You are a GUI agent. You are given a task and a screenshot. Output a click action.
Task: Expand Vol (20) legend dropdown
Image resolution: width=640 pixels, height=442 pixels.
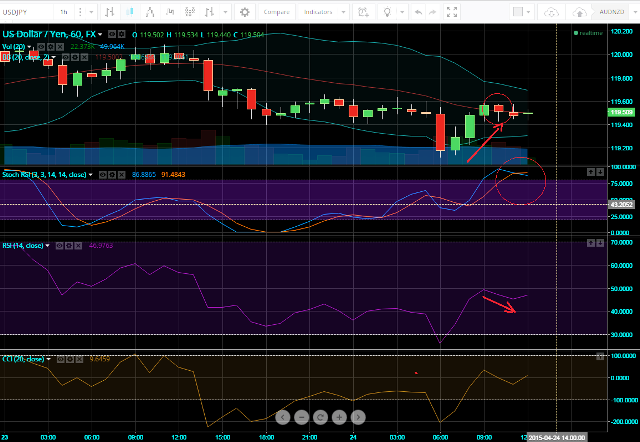tap(29, 47)
